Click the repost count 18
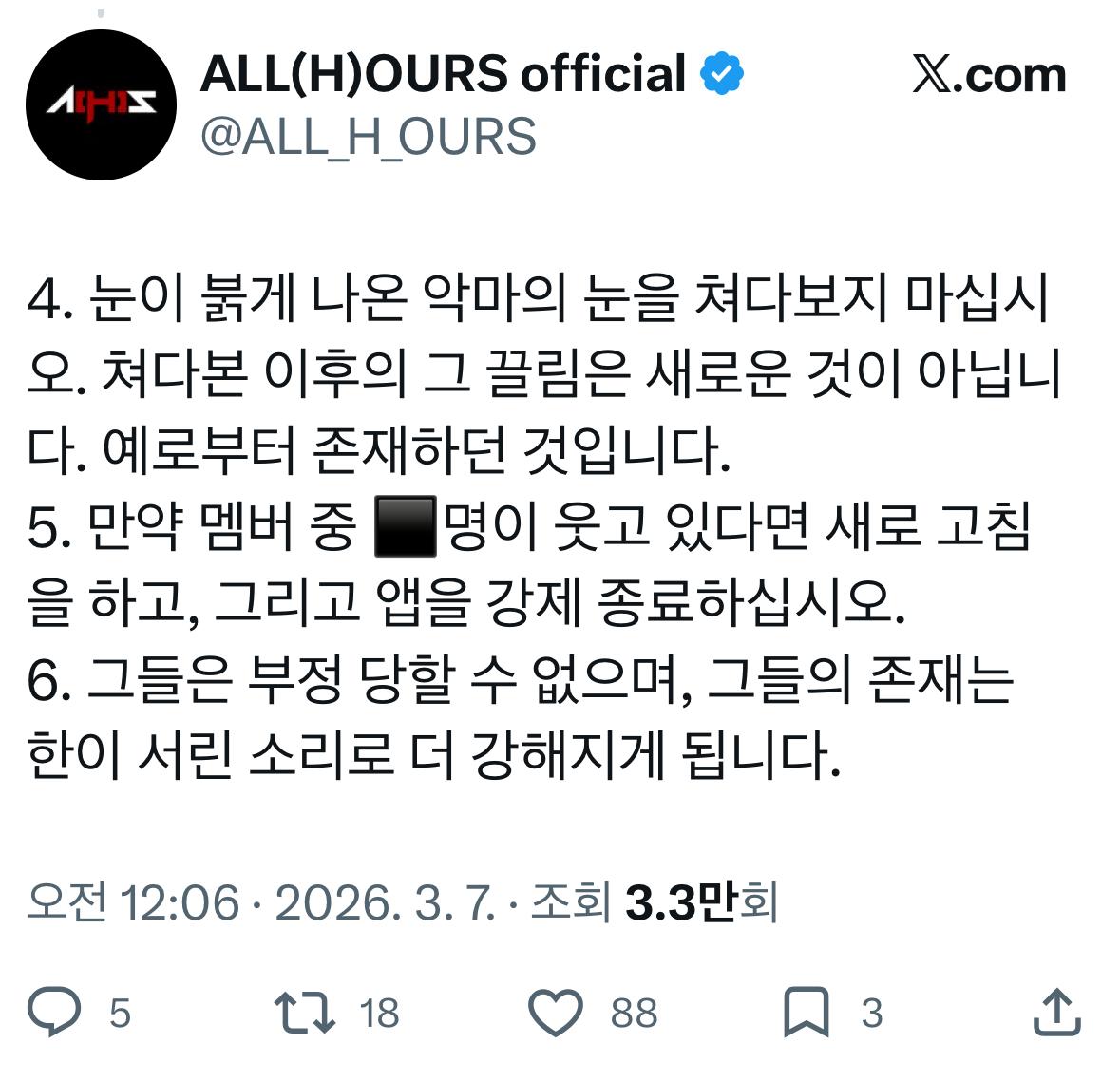Viewport: 1120px width, 1081px height. pos(379,1014)
